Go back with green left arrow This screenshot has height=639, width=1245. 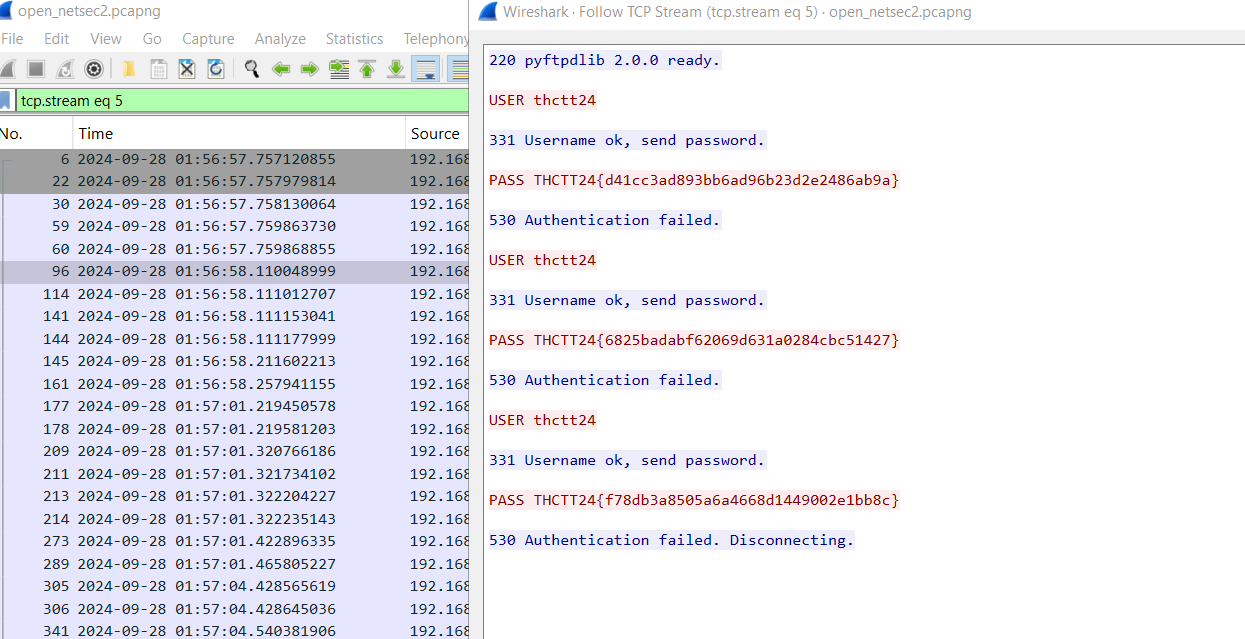click(x=281, y=69)
